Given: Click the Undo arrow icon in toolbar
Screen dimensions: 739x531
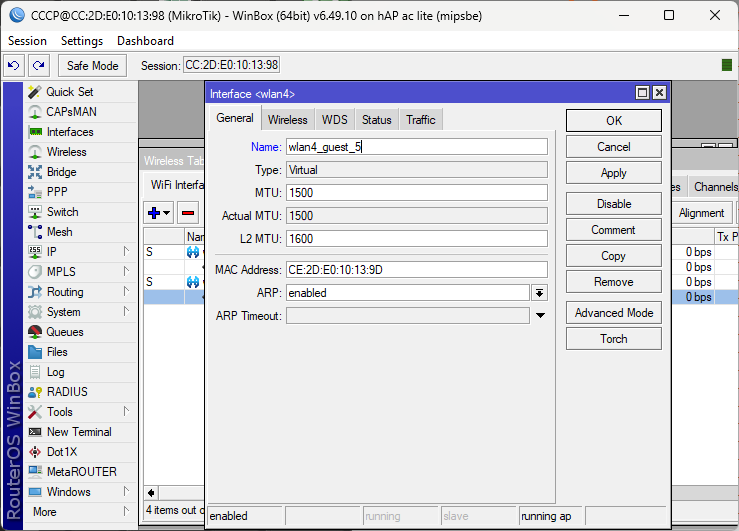Looking at the screenshot, I should [14, 65].
